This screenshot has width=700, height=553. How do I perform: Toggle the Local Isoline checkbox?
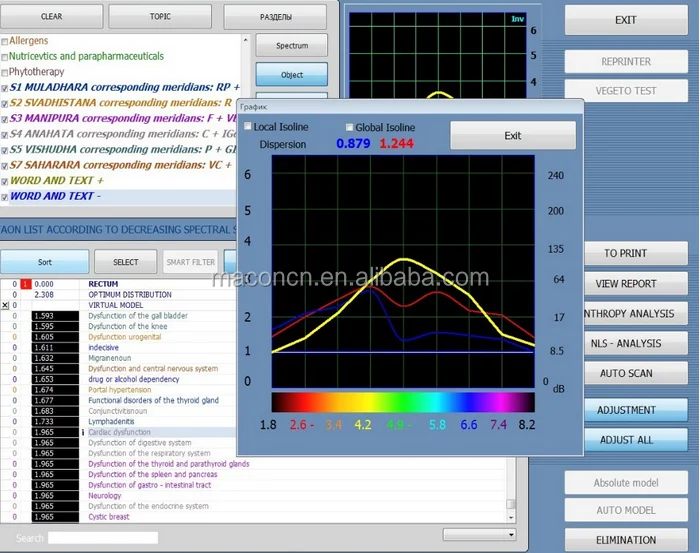248,127
